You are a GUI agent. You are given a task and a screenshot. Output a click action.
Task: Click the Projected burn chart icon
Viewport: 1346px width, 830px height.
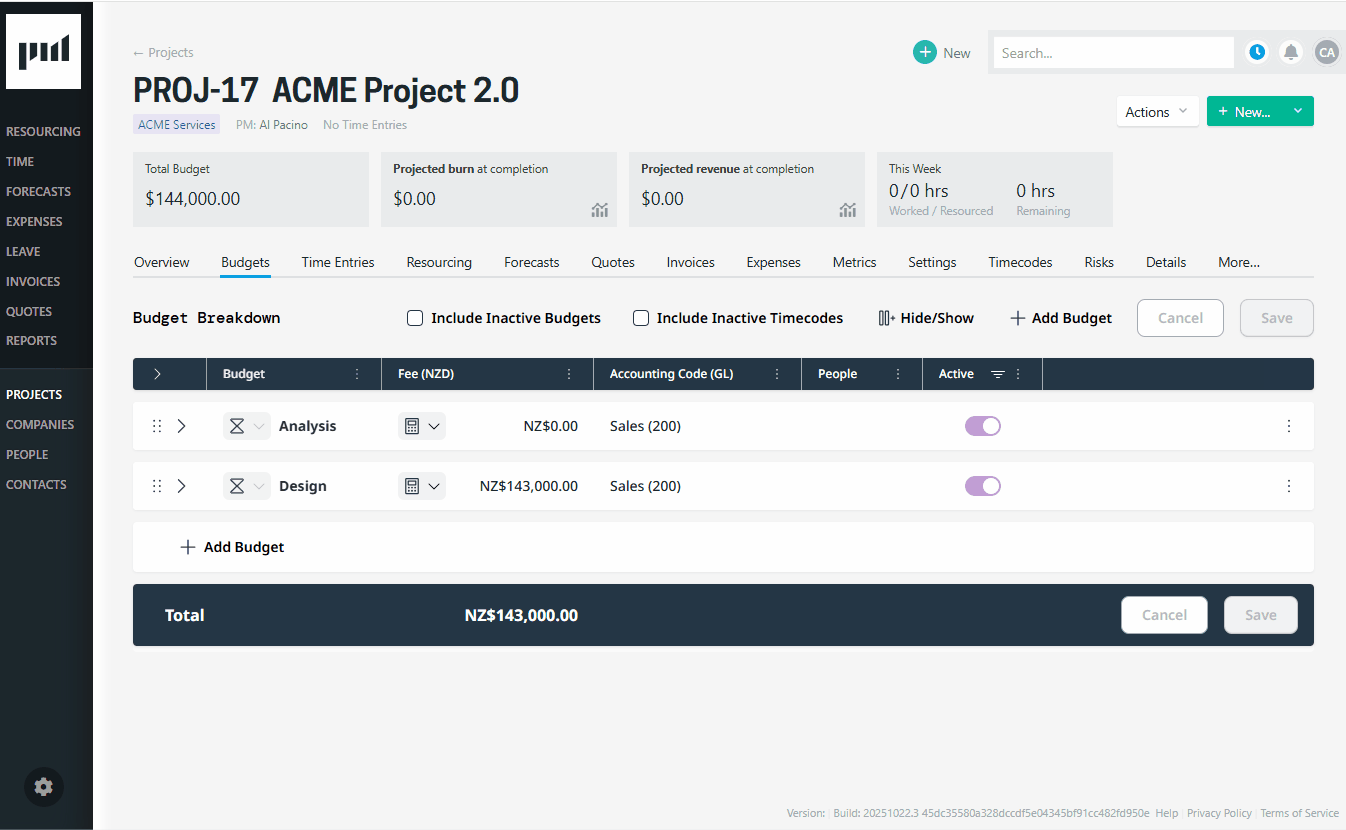(600, 209)
